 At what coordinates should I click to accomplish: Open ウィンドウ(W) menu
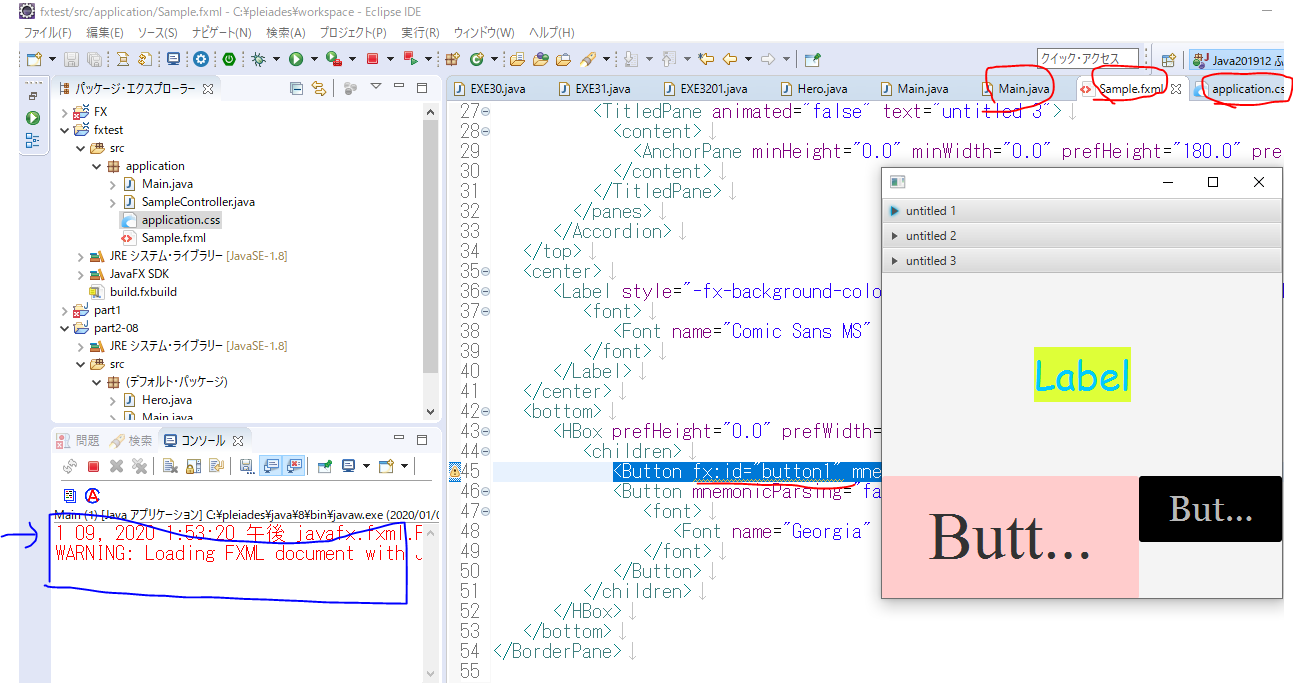pos(483,33)
